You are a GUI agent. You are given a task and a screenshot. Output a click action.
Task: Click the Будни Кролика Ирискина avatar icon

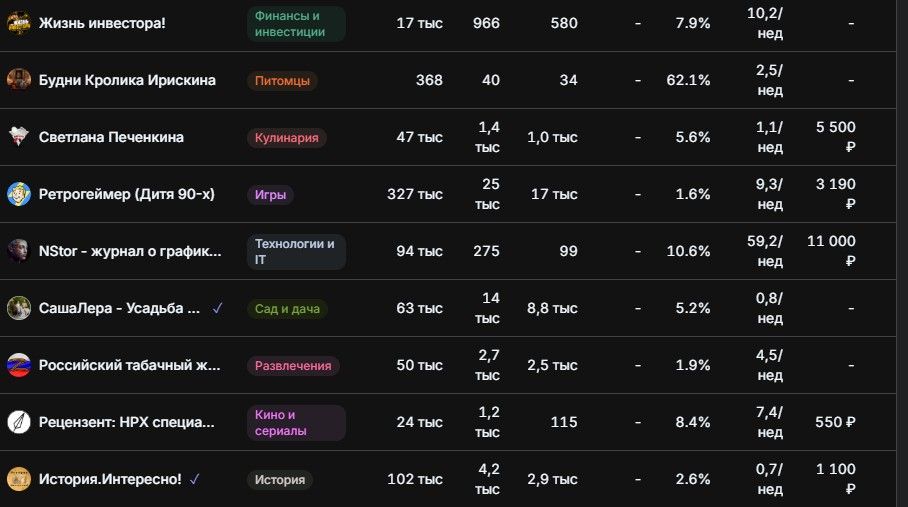[x=19, y=80]
